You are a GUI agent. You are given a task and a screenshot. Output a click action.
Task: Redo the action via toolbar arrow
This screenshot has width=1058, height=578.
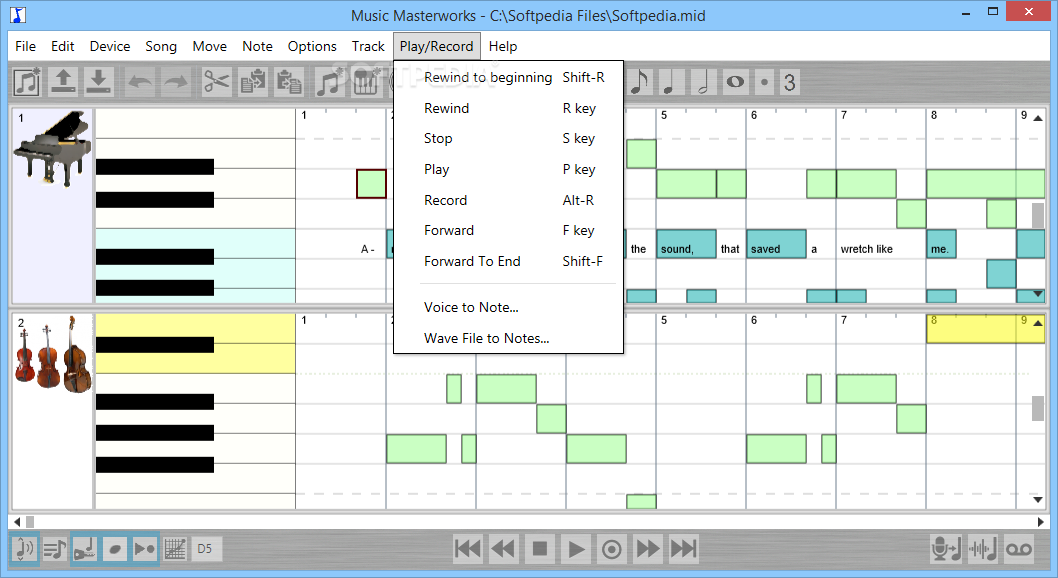coord(176,82)
